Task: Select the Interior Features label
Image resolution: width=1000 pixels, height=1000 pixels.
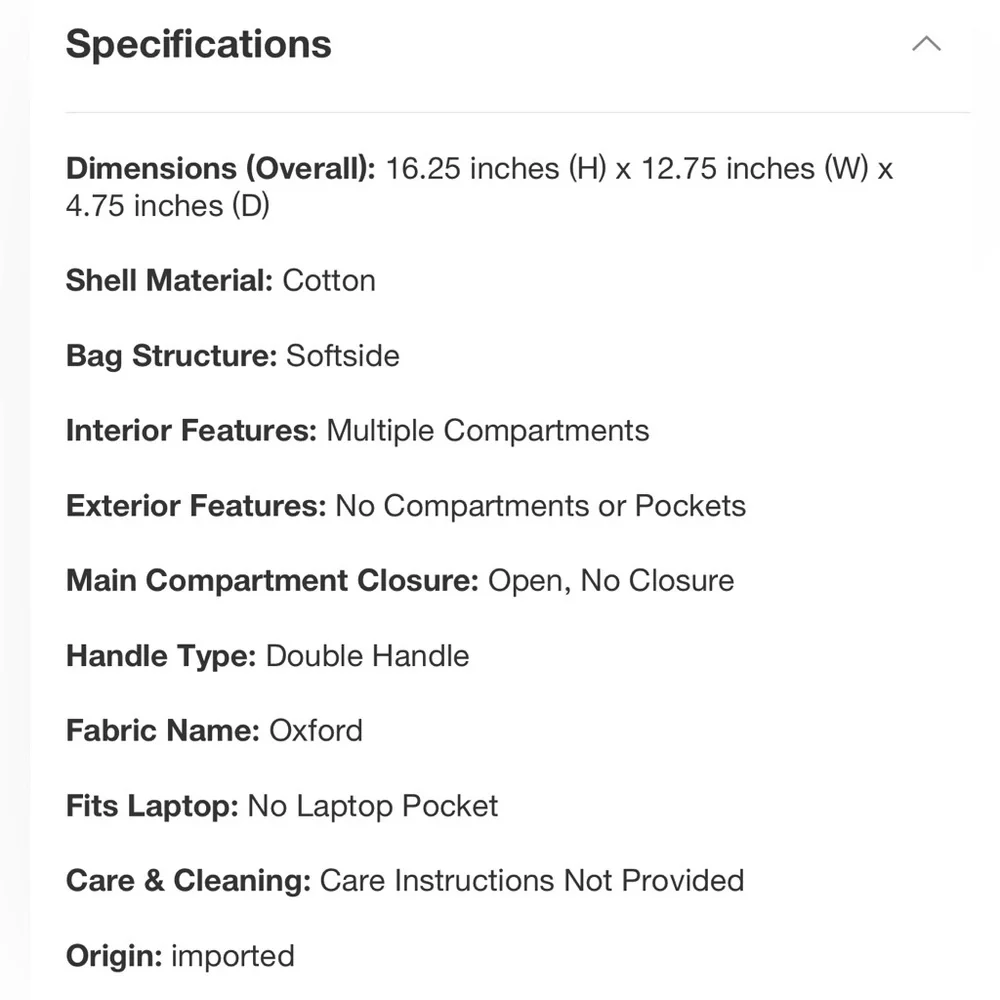Action: pos(191,430)
